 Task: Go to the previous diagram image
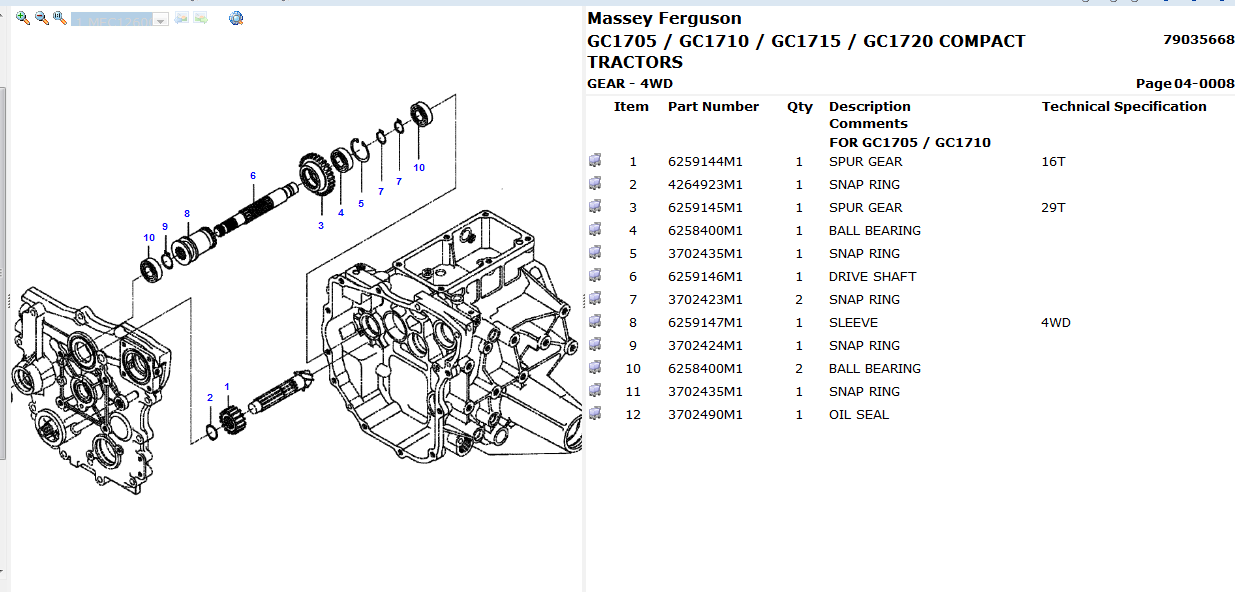(x=182, y=18)
